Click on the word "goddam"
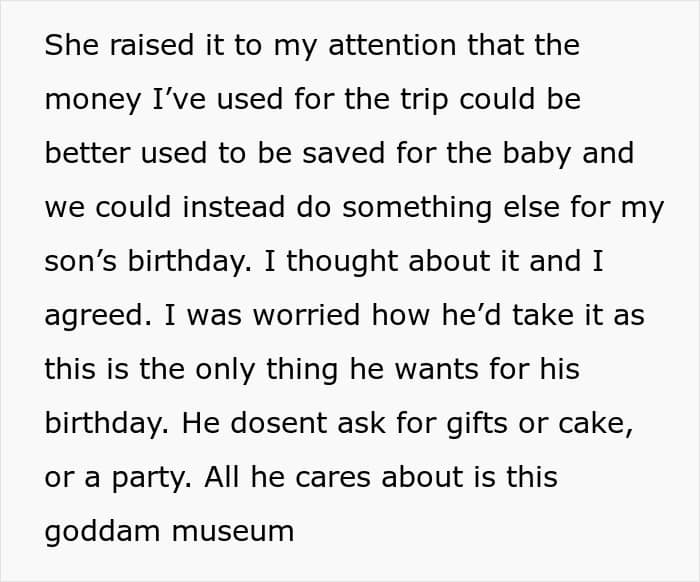 click(x=102, y=532)
